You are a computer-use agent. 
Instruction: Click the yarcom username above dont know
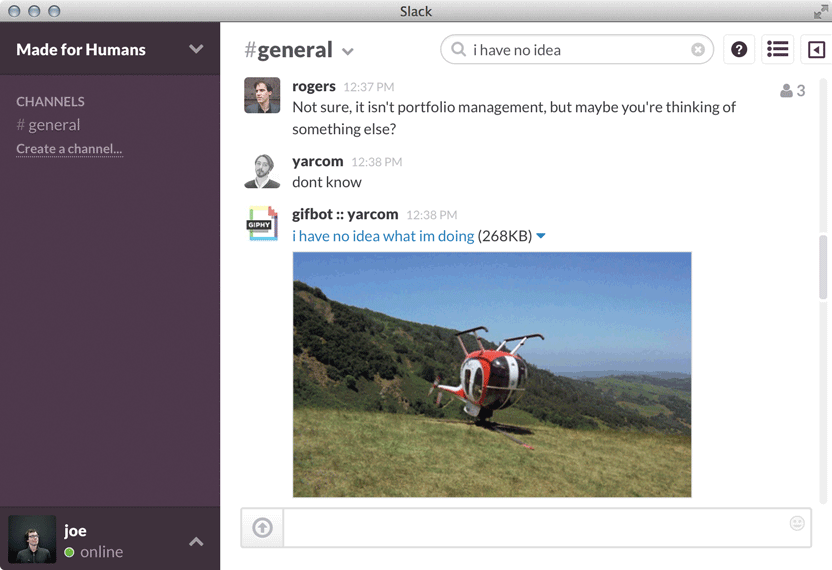tap(317, 161)
